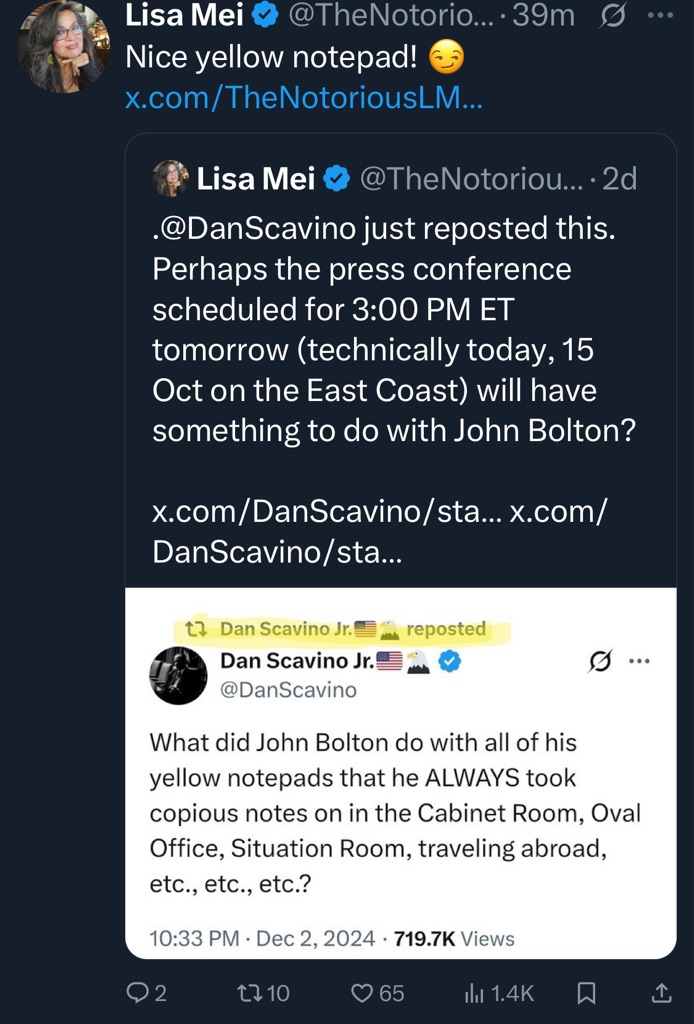Tap the three-dot menu inside the screenshot
The width and height of the screenshot is (694, 1024).
click(638, 661)
